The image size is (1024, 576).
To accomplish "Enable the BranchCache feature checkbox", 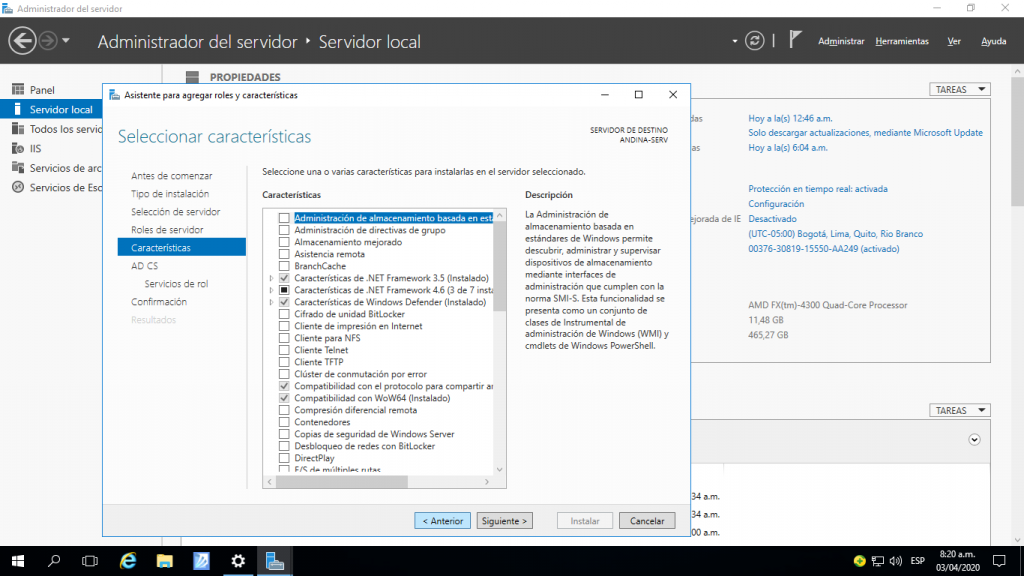I will point(284,266).
